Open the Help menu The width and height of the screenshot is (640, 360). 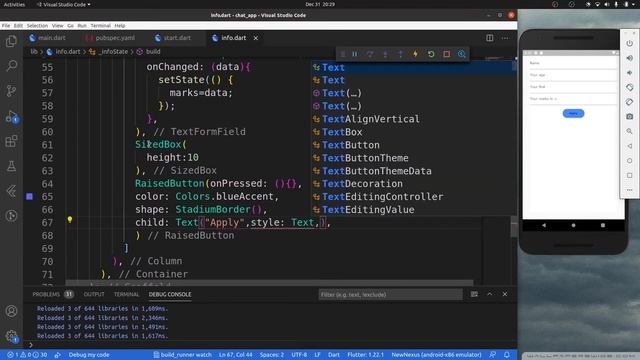tap(120, 25)
